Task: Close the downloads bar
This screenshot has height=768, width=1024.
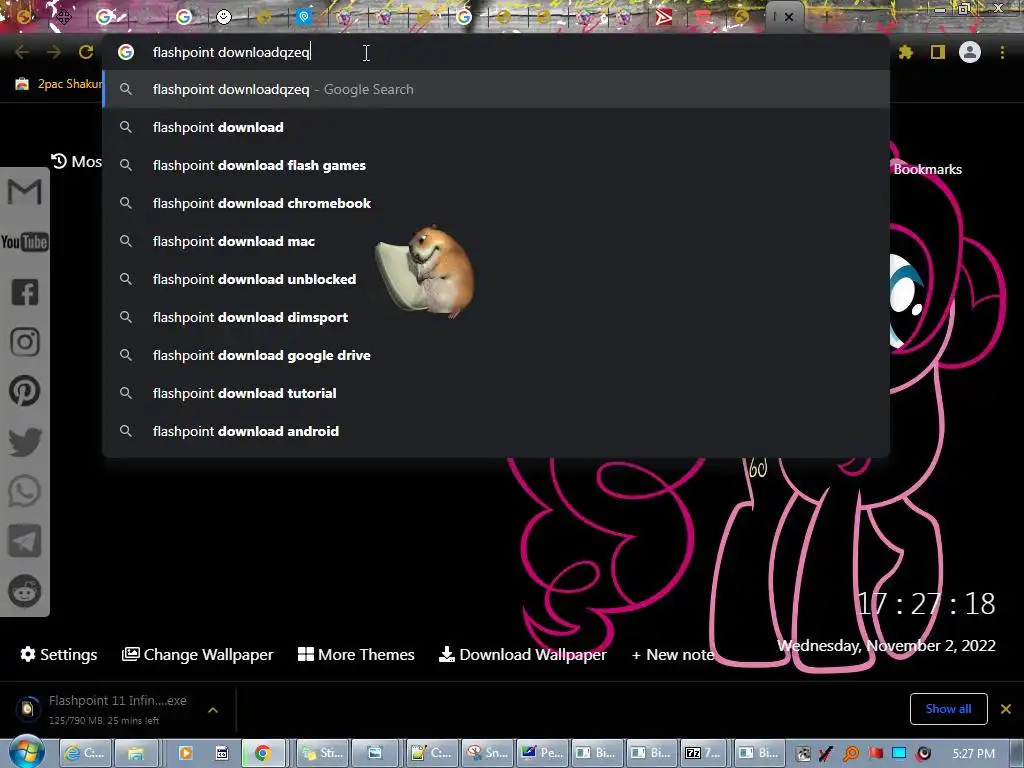Action: tap(1006, 709)
